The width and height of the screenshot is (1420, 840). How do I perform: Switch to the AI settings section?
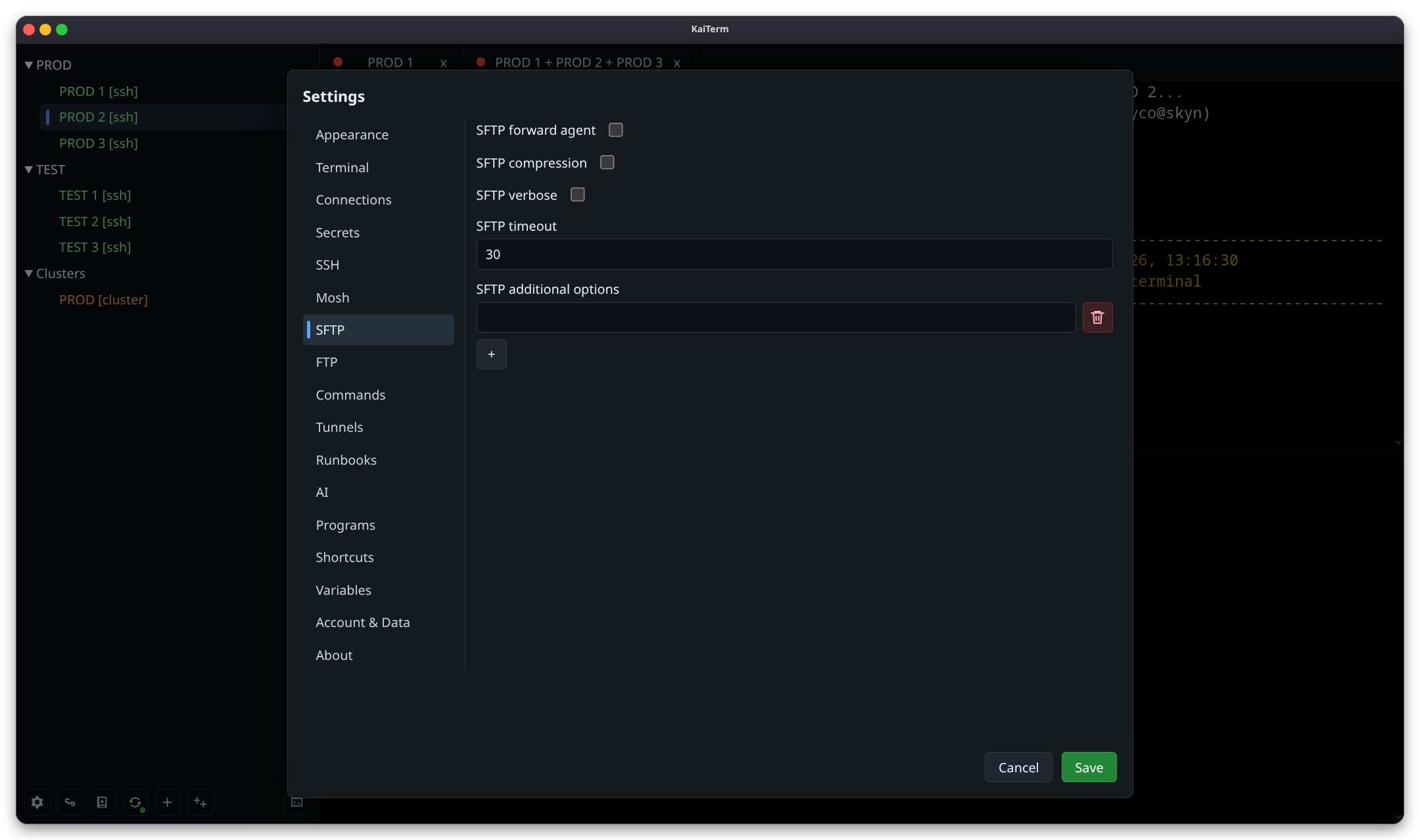(378, 492)
